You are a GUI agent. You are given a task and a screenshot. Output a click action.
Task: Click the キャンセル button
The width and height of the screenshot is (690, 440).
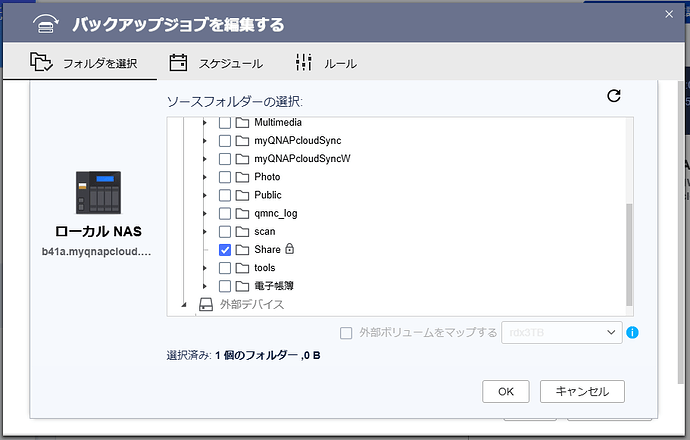point(582,391)
